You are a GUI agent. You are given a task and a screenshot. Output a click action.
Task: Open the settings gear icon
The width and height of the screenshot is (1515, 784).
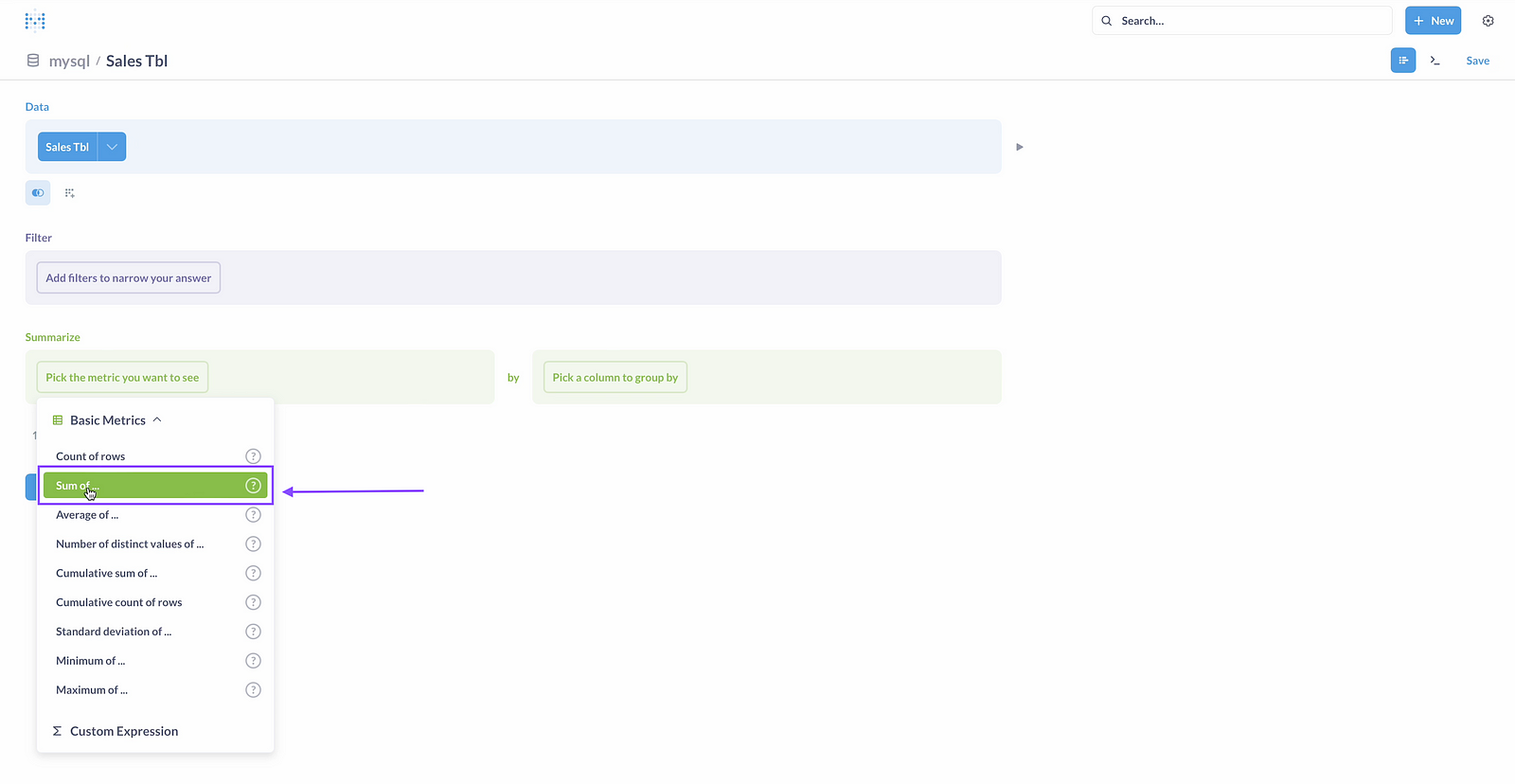pyautogui.click(x=1488, y=21)
